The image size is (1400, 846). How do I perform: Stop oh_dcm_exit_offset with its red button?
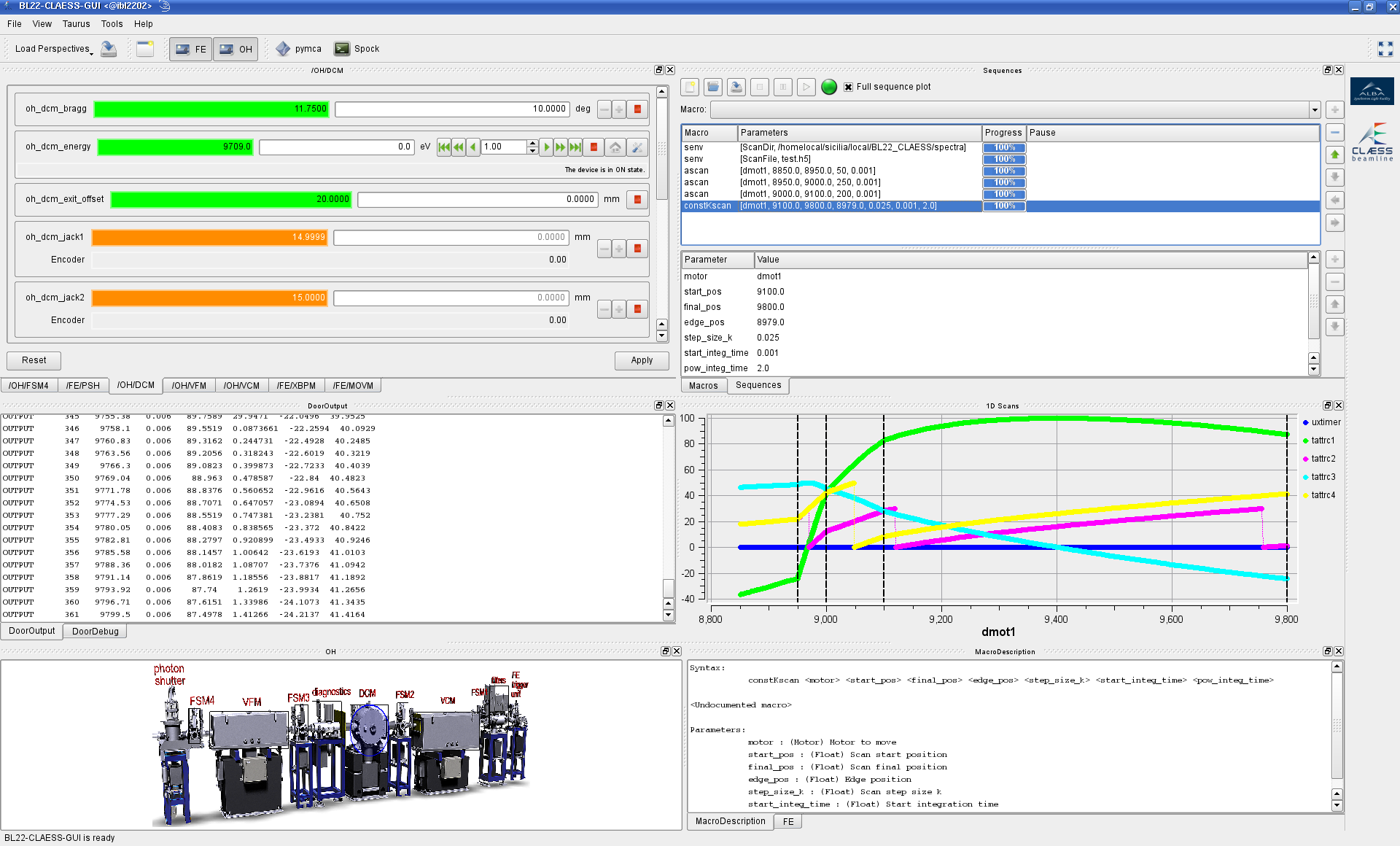click(x=637, y=200)
